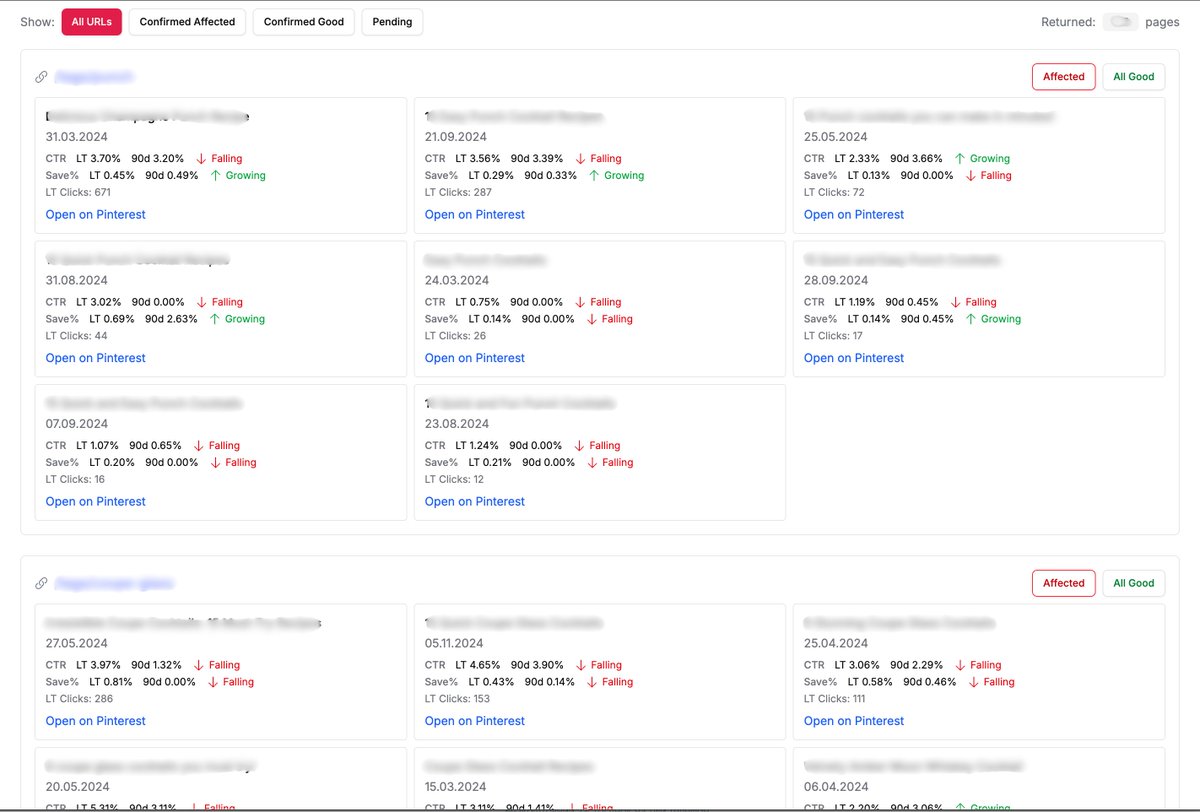The image size is (1200, 812).
Task: Click the date 20.05.2024
Action: (x=77, y=787)
